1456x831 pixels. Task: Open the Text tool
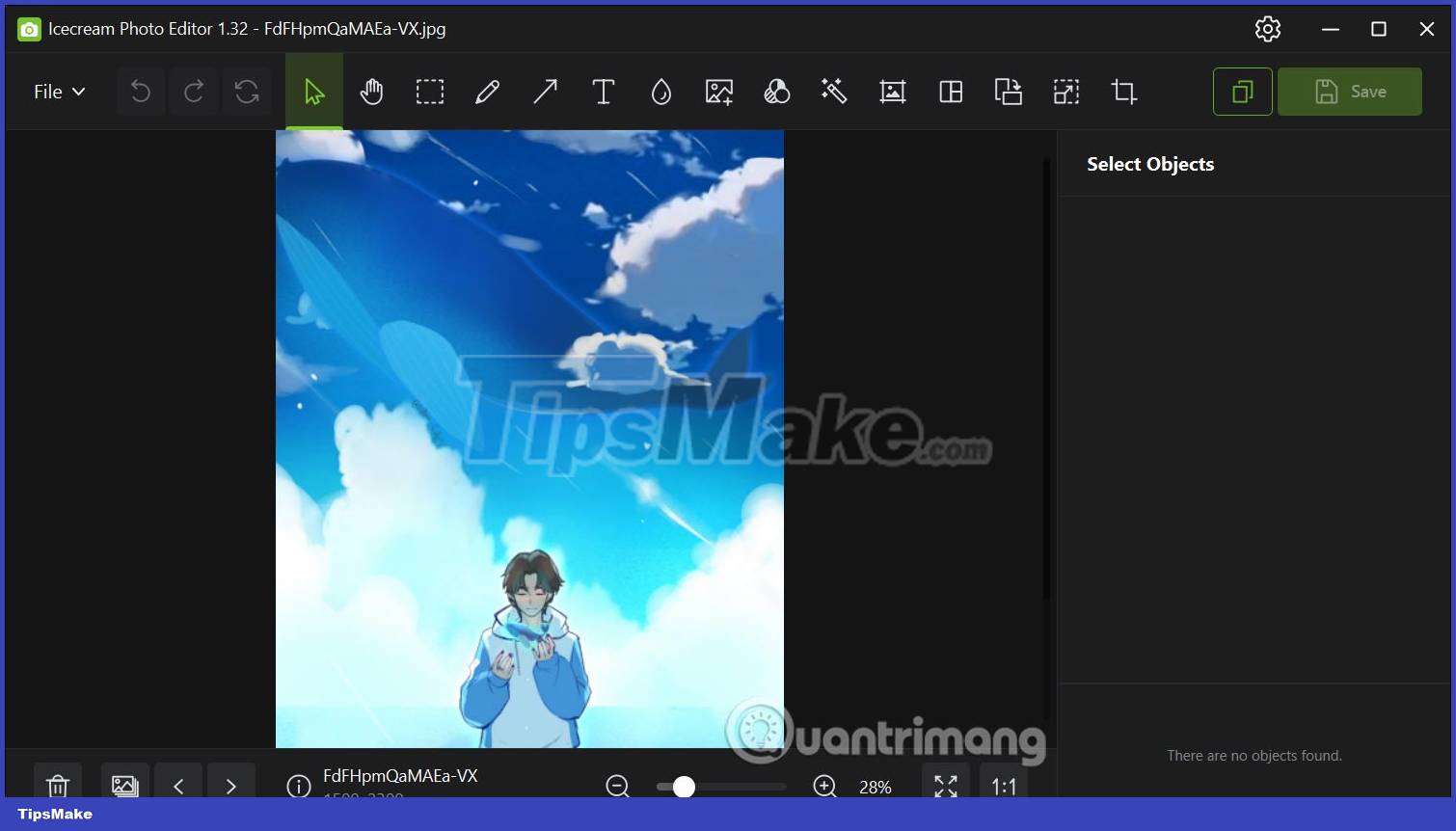tap(603, 92)
